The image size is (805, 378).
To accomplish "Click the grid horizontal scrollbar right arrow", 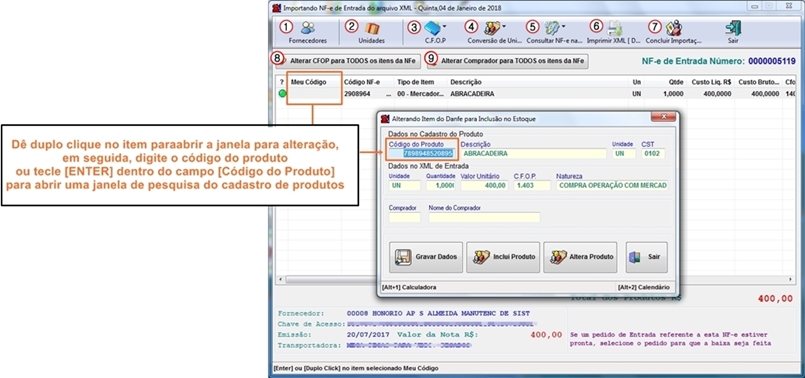I will [791, 279].
